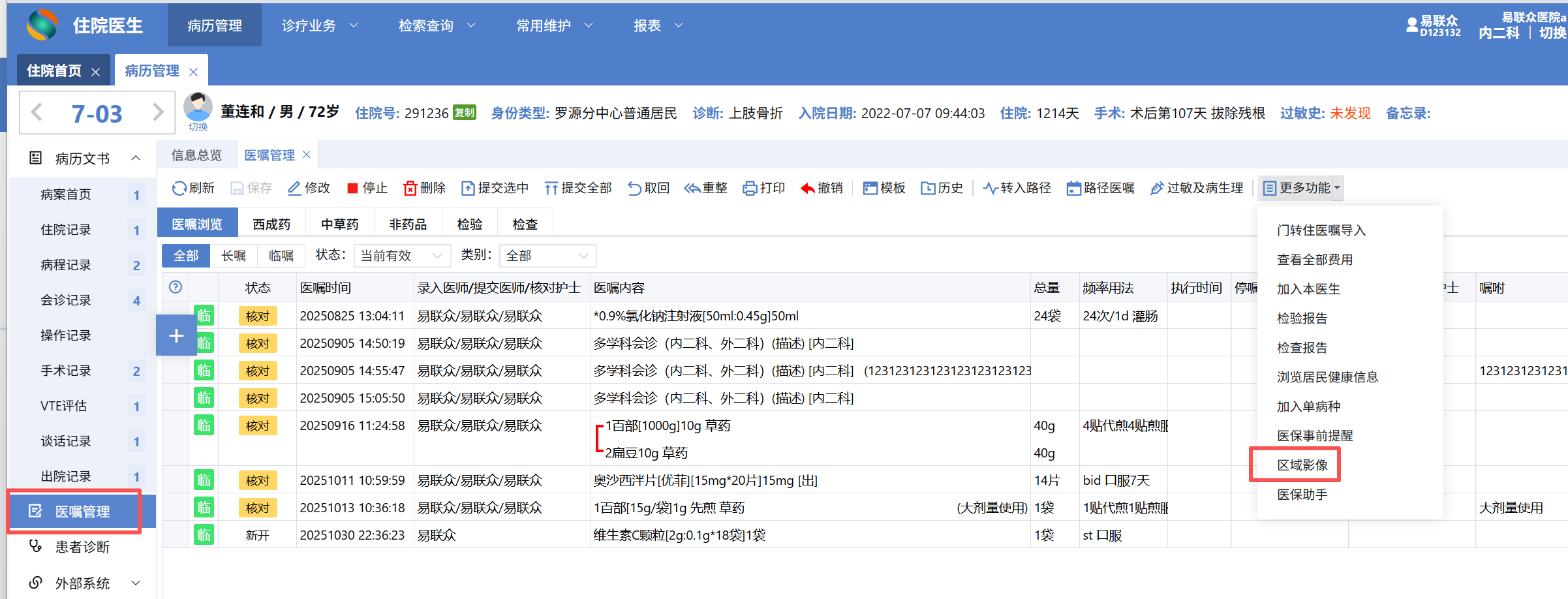Click the 模板 template icon

click(x=870, y=189)
